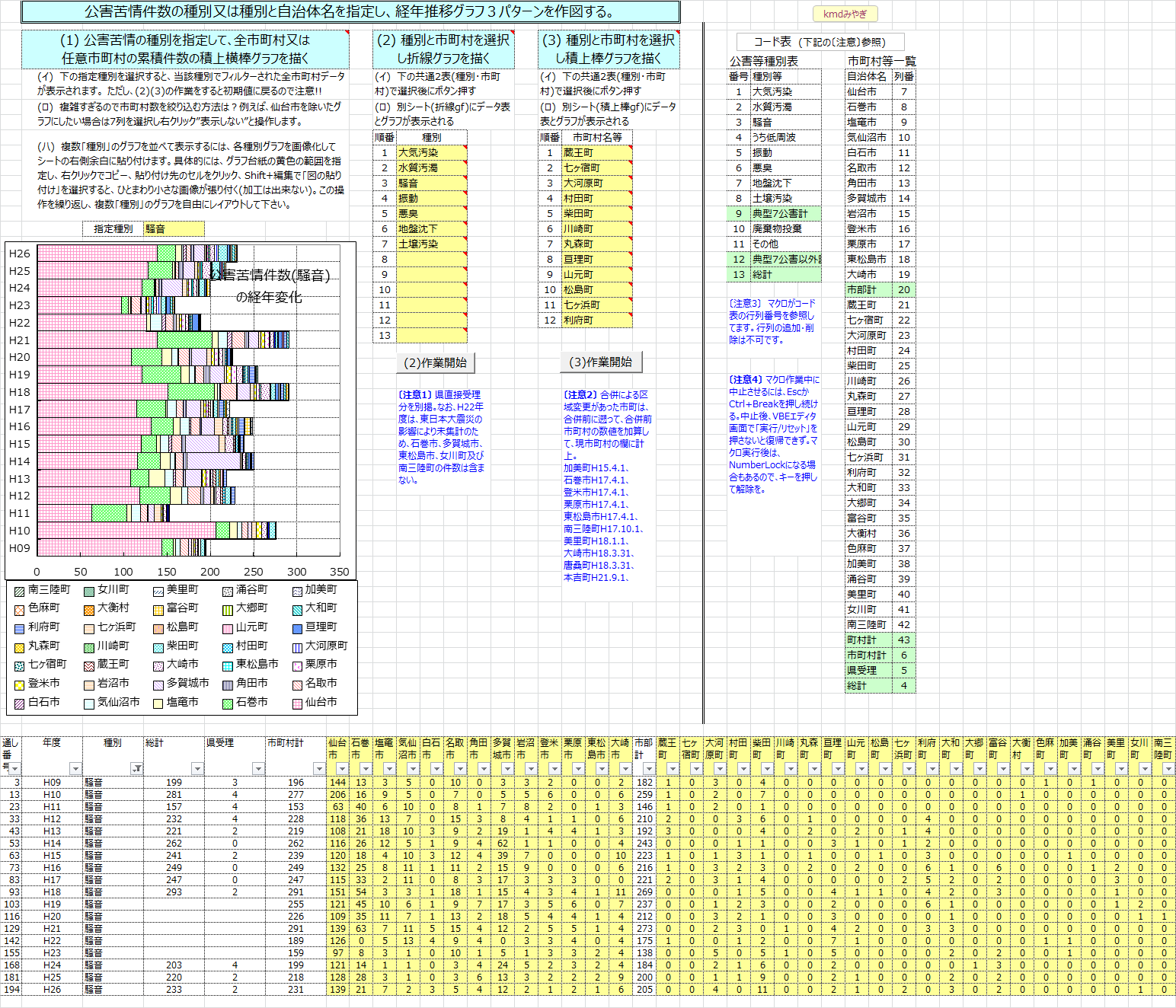Click 典型7公害計 in the code table

786,213
